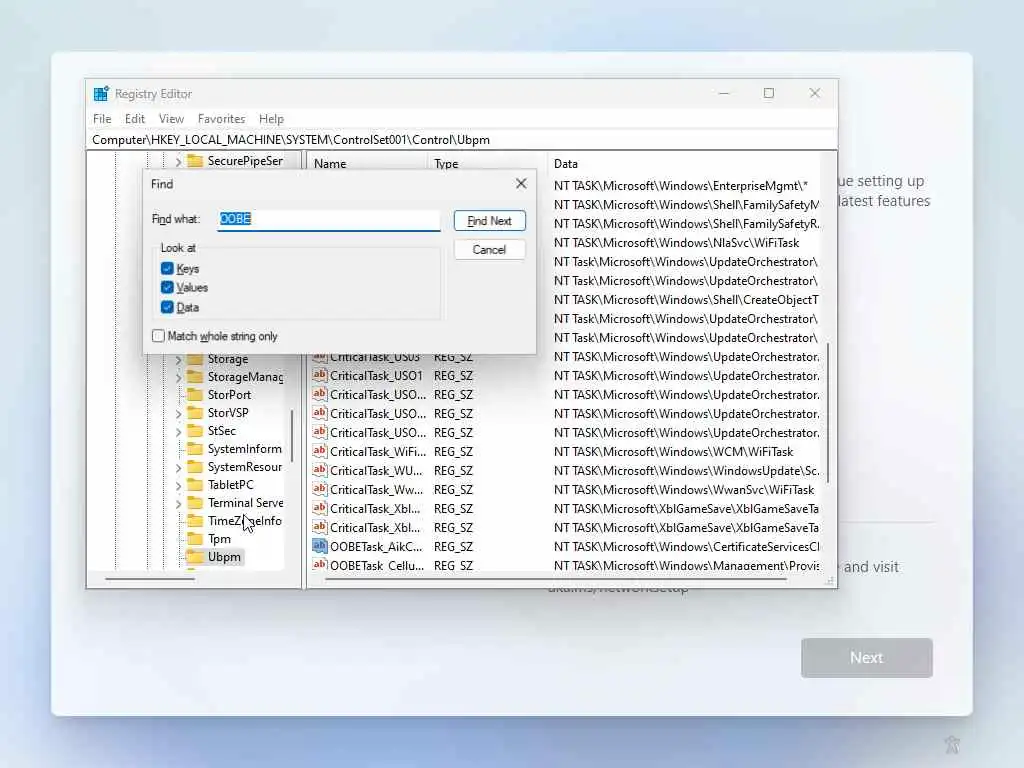The width and height of the screenshot is (1024, 768).
Task: Open the accessibility icon on setup screen
Action: pyautogui.click(x=952, y=744)
